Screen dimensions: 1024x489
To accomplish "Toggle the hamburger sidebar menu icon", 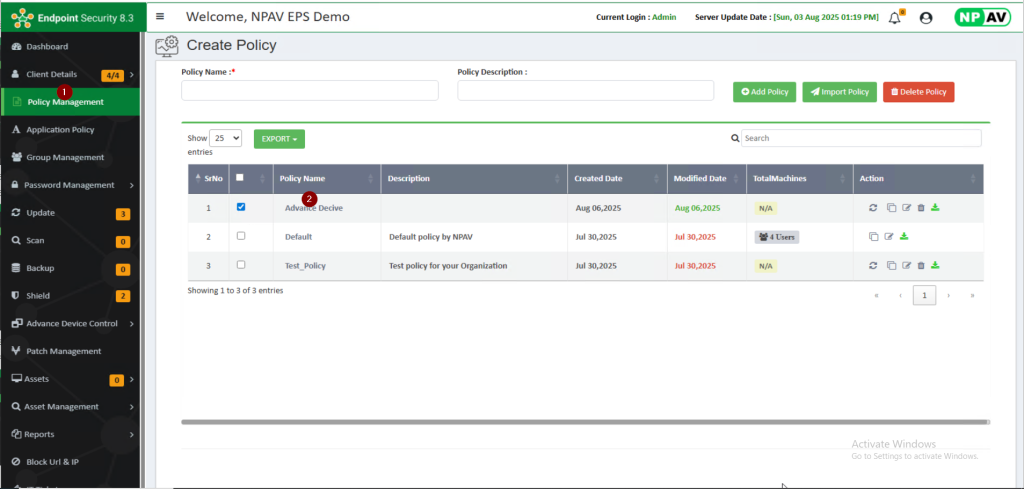I will click(x=160, y=17).
